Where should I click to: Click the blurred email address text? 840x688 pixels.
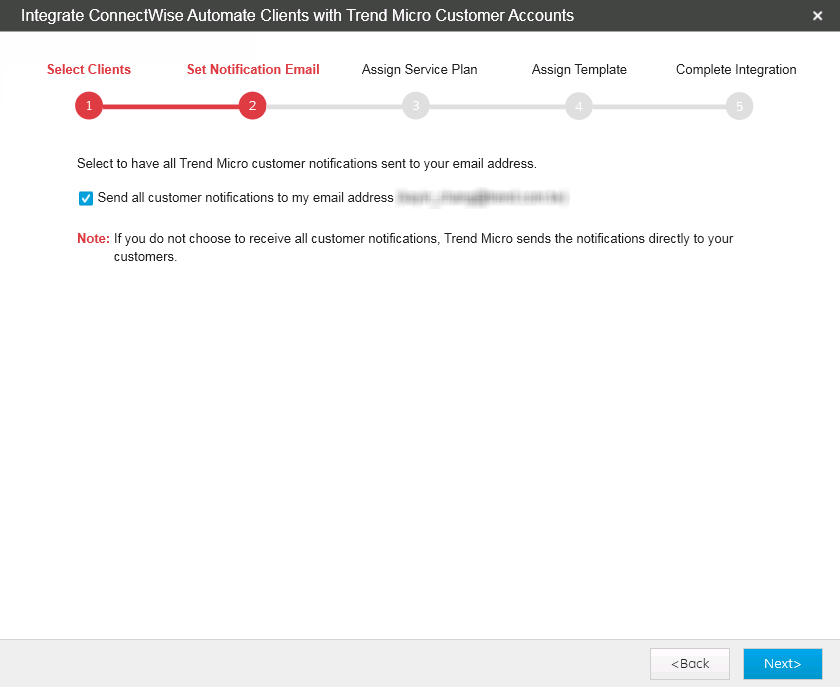click(483, 198)
